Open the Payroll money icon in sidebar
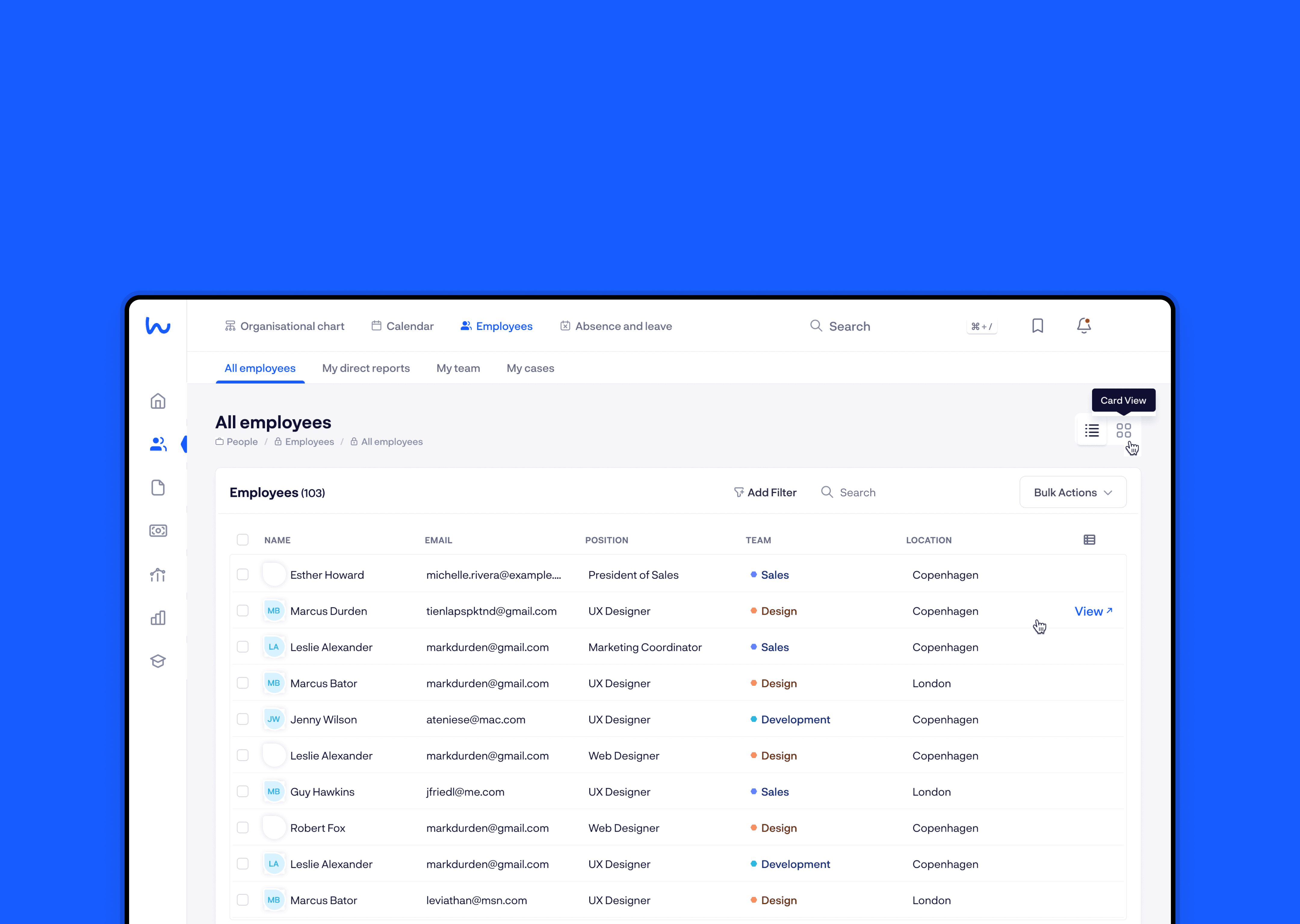 tap(158, 531)
